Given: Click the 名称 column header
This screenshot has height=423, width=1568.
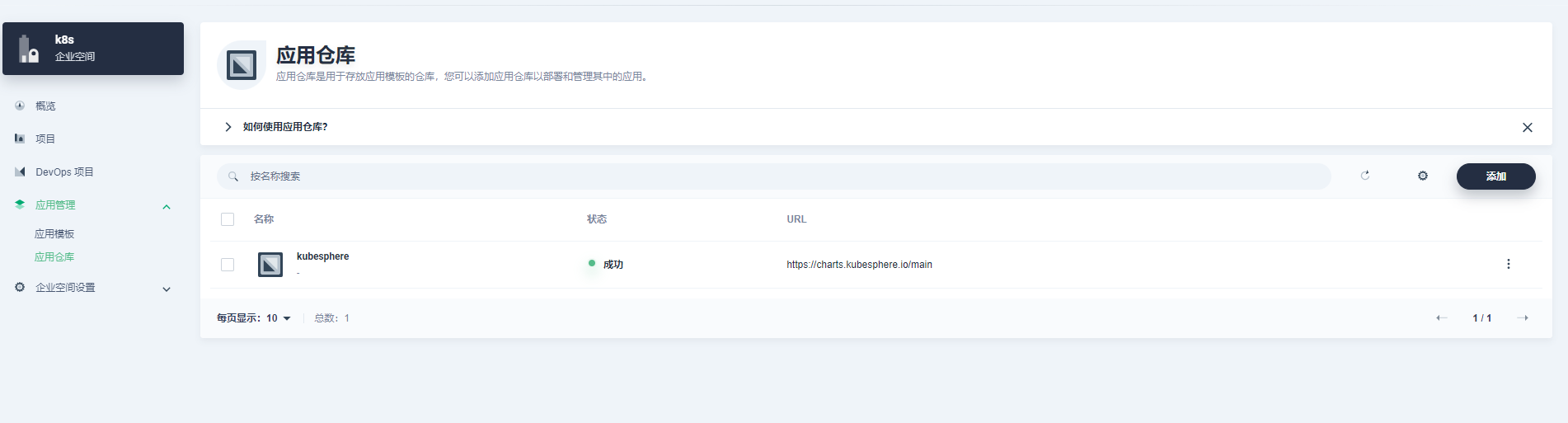Looking at the screenshot, I should tap(264, 219).
